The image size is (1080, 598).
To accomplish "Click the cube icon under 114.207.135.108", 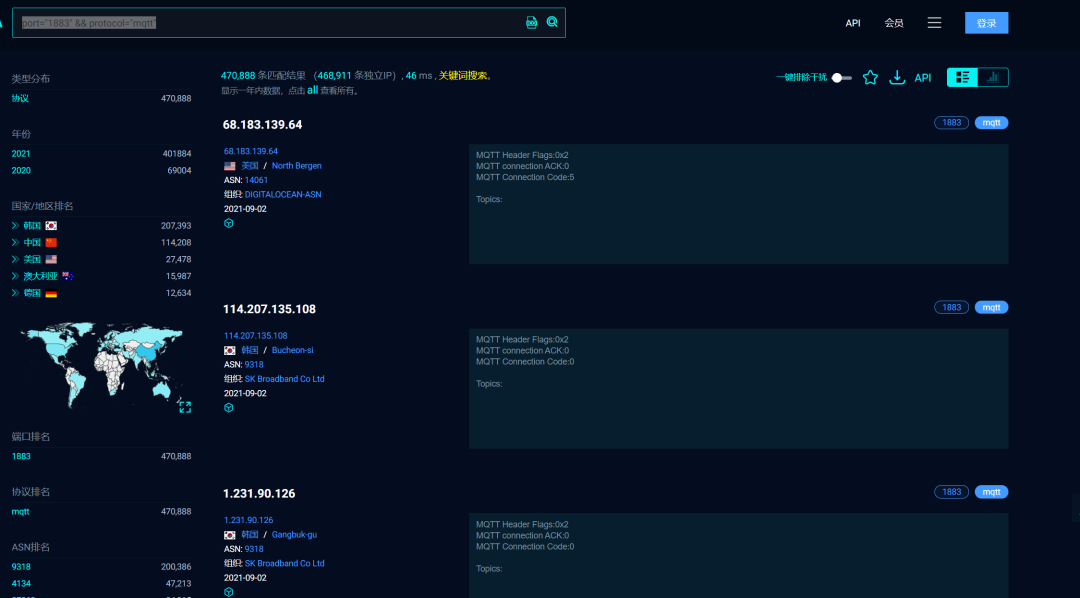I will click(229, 408).
